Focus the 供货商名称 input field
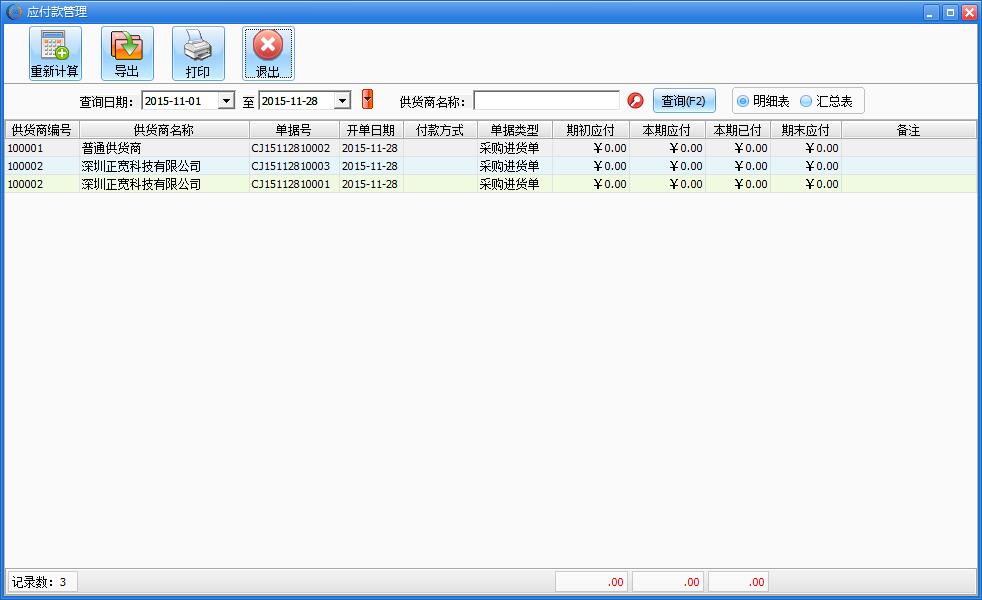Image resolution: width=982 pixels, height=600 pixels. click(x=546, y=100)
